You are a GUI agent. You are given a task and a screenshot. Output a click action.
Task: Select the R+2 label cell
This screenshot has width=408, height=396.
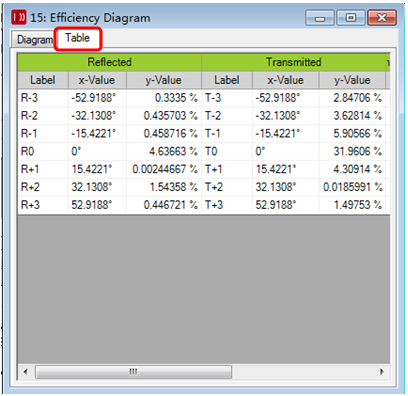[x=43, y=187]
